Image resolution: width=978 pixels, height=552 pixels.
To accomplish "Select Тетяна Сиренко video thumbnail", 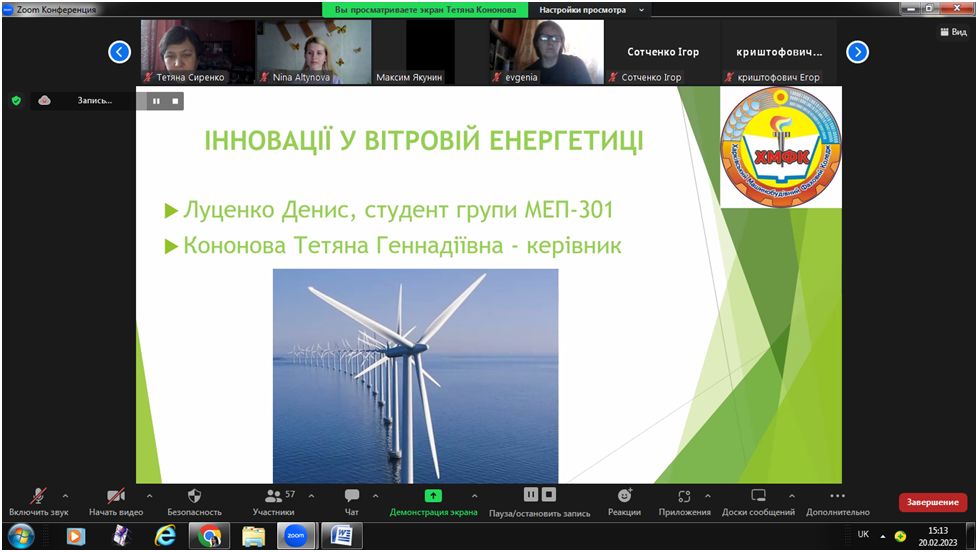I will point(197,52).
